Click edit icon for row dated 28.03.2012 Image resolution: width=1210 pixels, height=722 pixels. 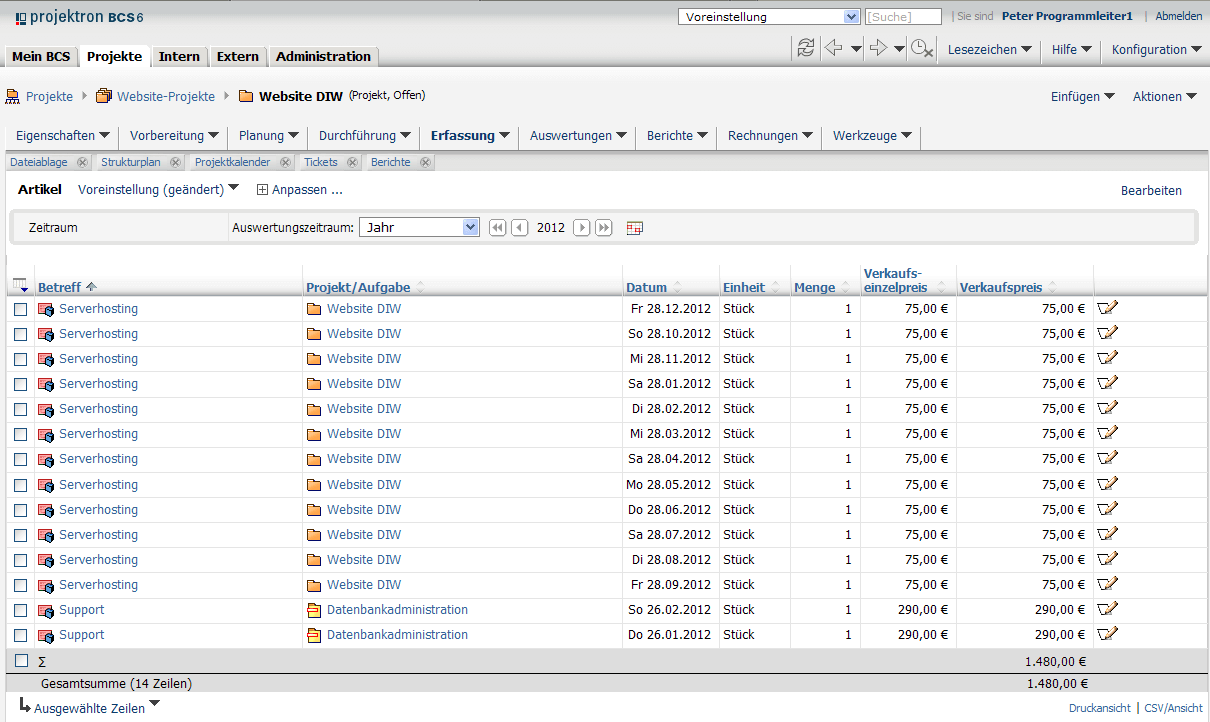1107,433
